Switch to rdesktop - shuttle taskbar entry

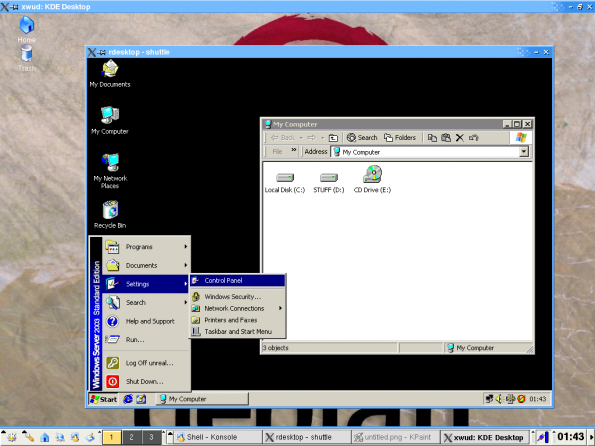tap(307, 437)
